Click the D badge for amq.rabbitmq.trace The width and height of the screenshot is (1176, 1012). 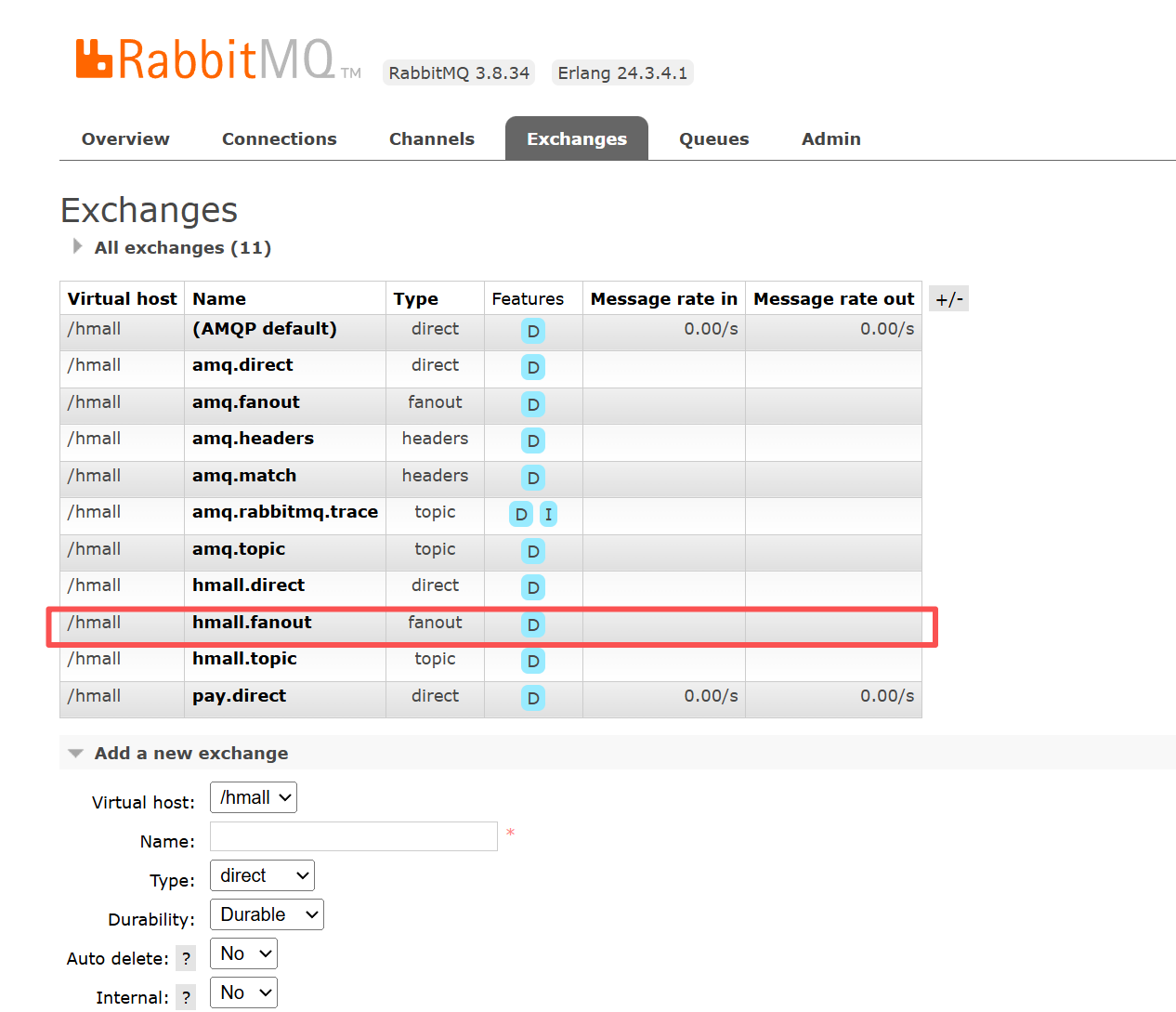pyautogui.click(x=521, y=515)
